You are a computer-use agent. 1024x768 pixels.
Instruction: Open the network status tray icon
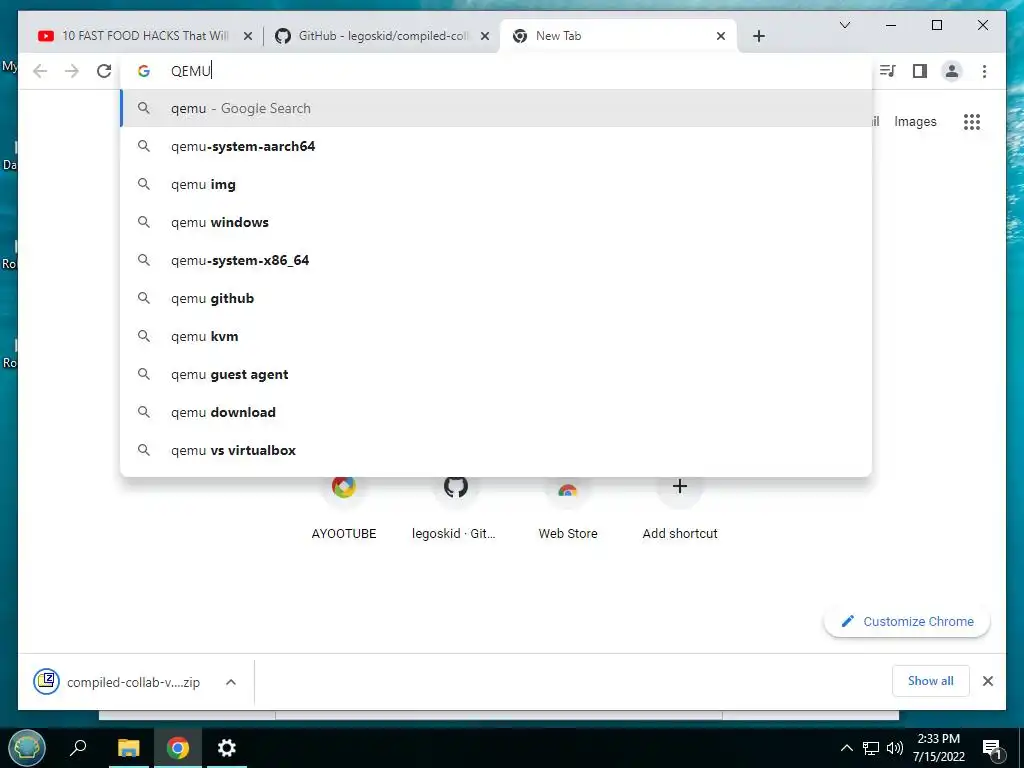click(871, 748)
